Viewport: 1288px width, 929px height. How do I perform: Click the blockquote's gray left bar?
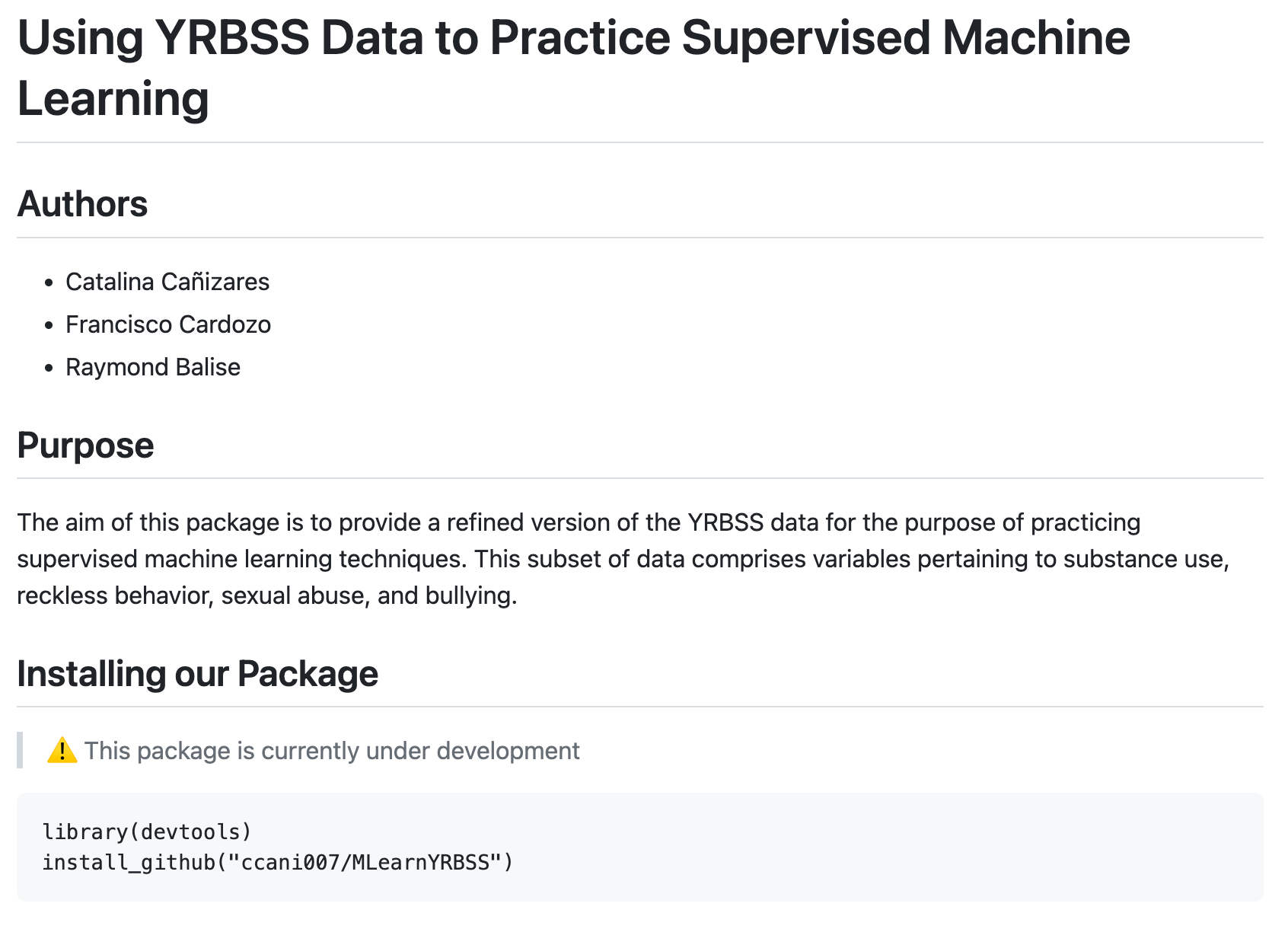pos(20,750)
